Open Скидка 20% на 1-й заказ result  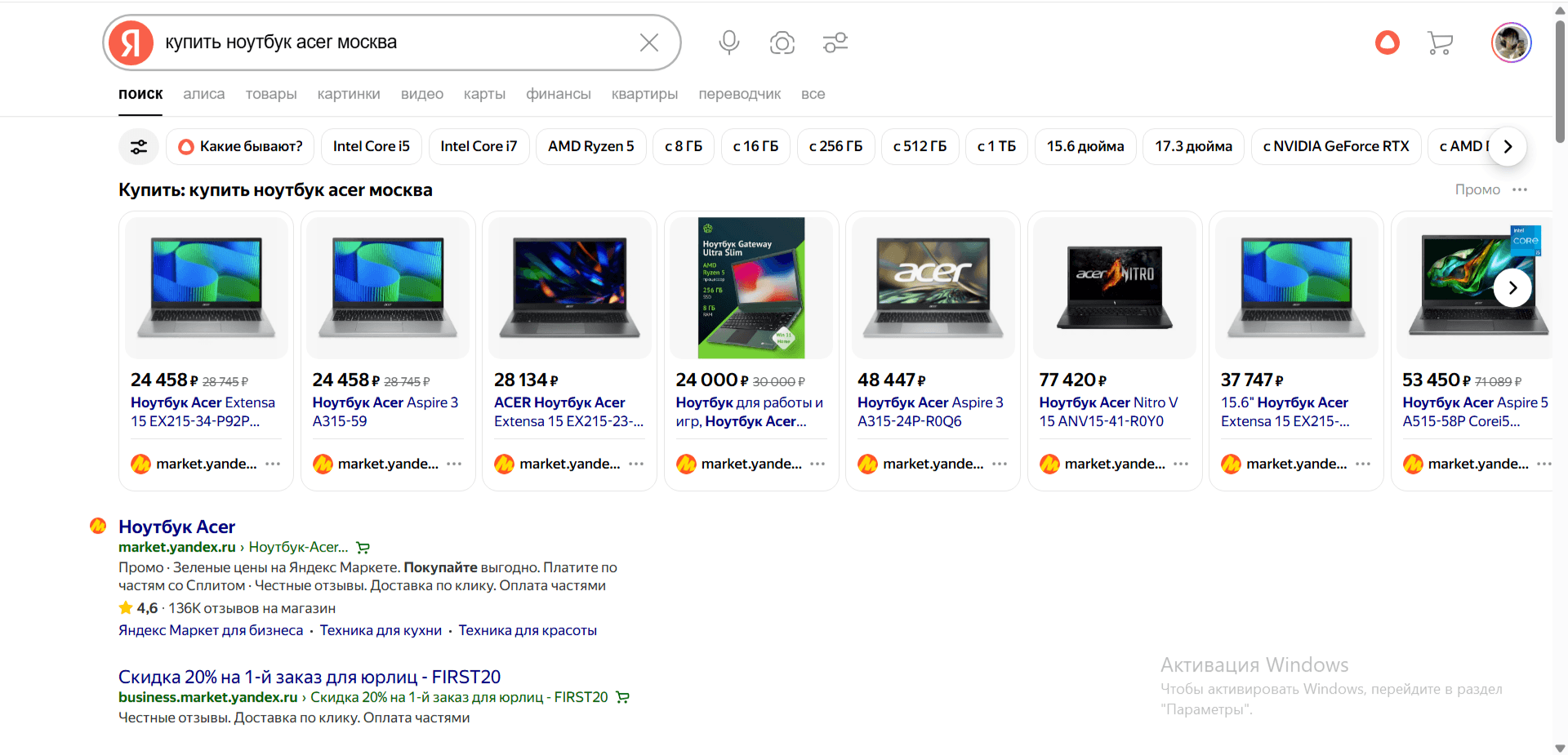tap(310, 677)
